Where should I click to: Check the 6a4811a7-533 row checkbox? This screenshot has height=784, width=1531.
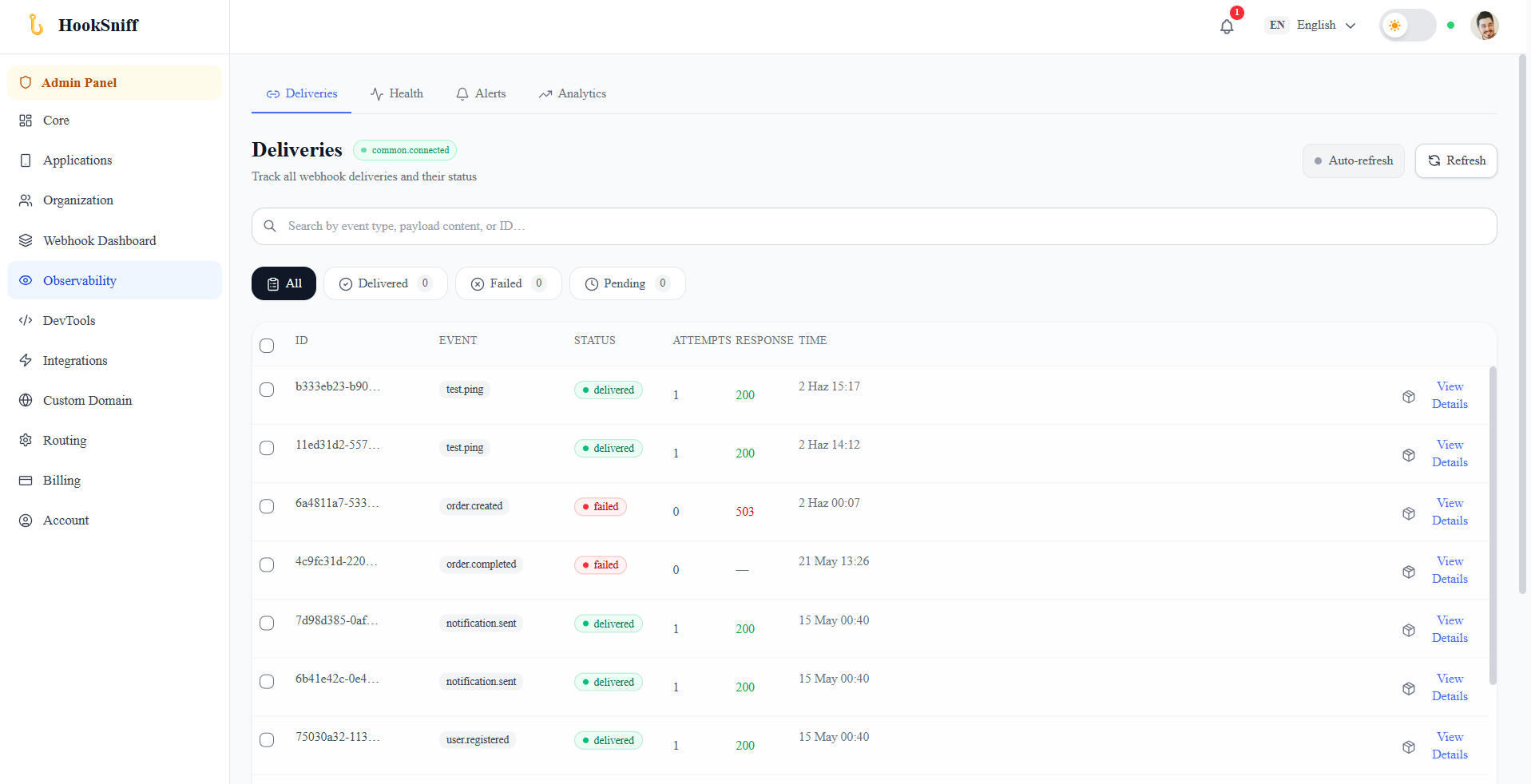pyautogui.click(x=267, y=506)
